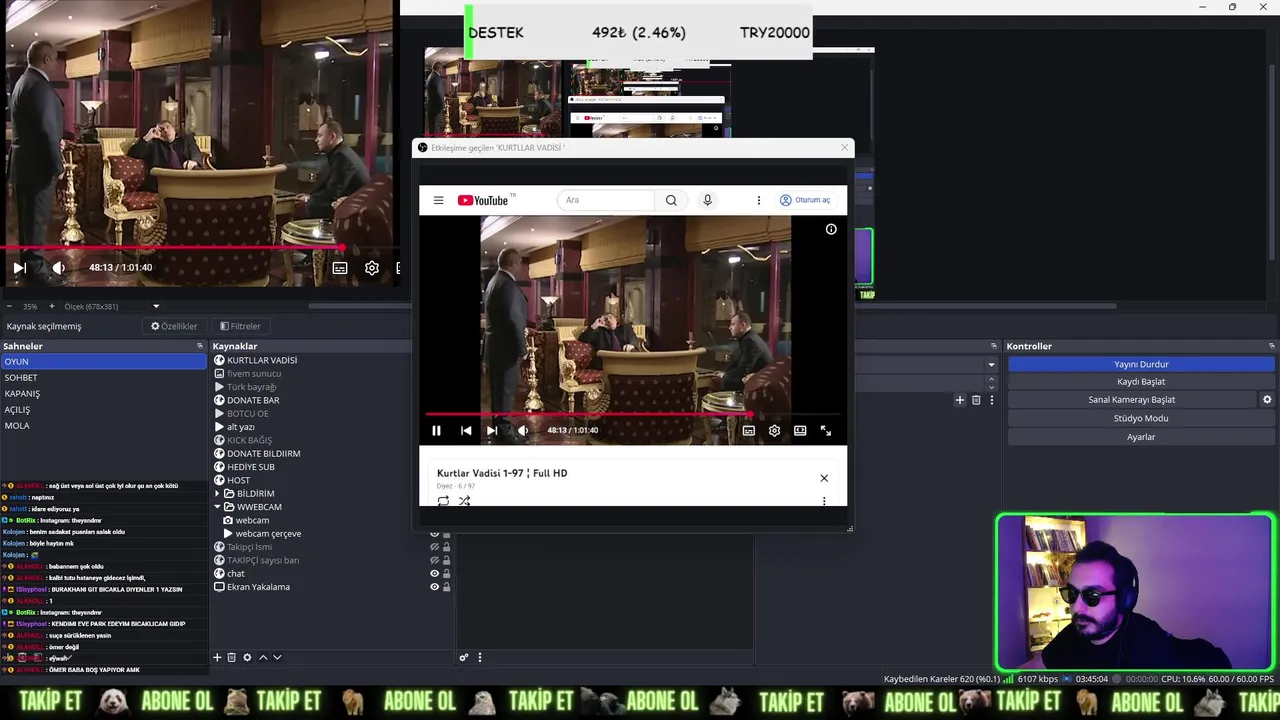Activate YouTube voice search microphone
Image resolution: width=1280 pixels, height=720 pixels.
coord(707,200)
